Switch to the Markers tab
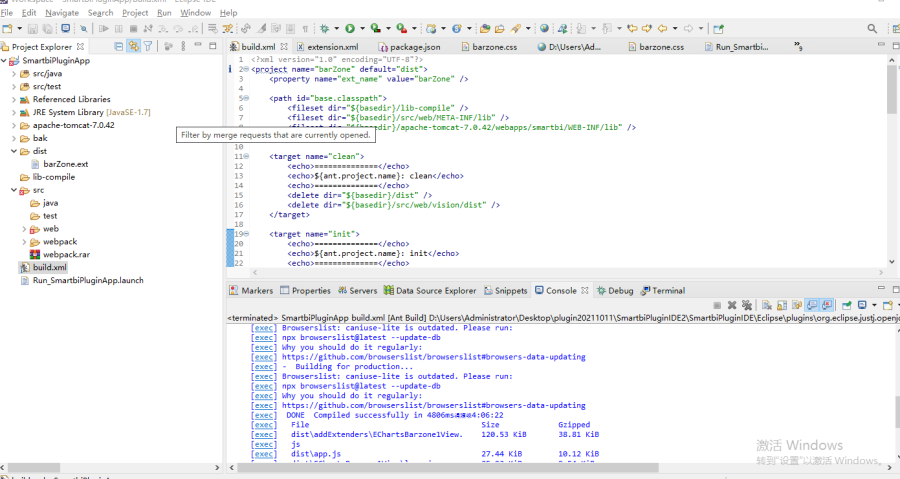The height and width of the screenshot is (479, 900). 251,290
